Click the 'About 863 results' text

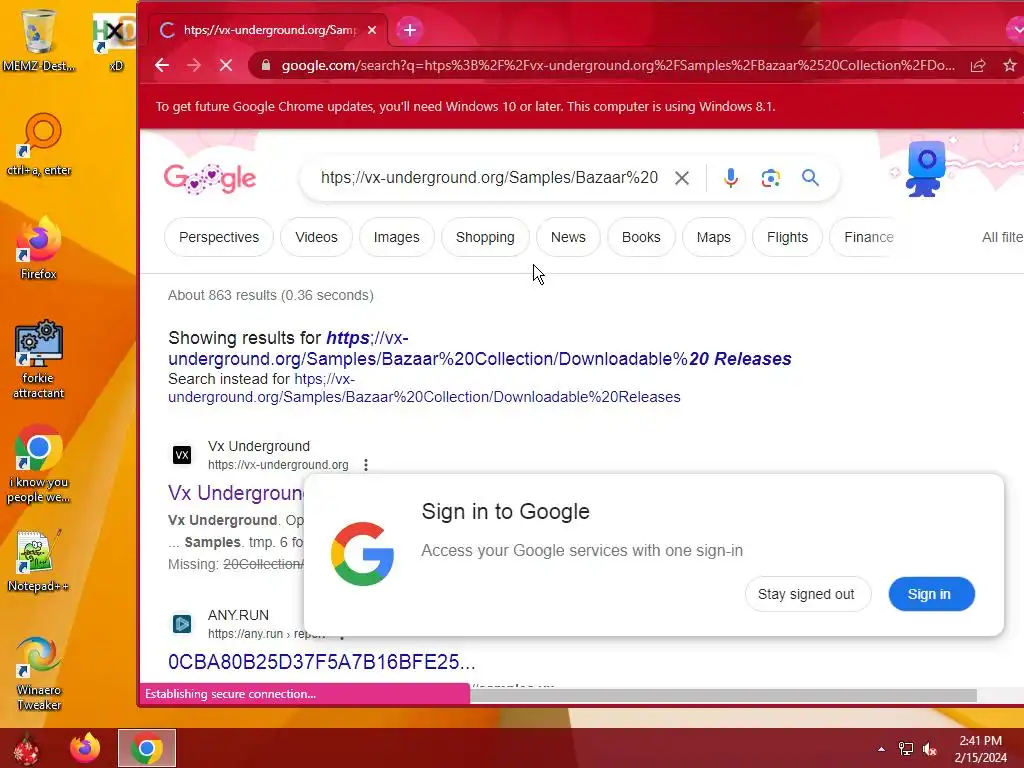[270, 295]
